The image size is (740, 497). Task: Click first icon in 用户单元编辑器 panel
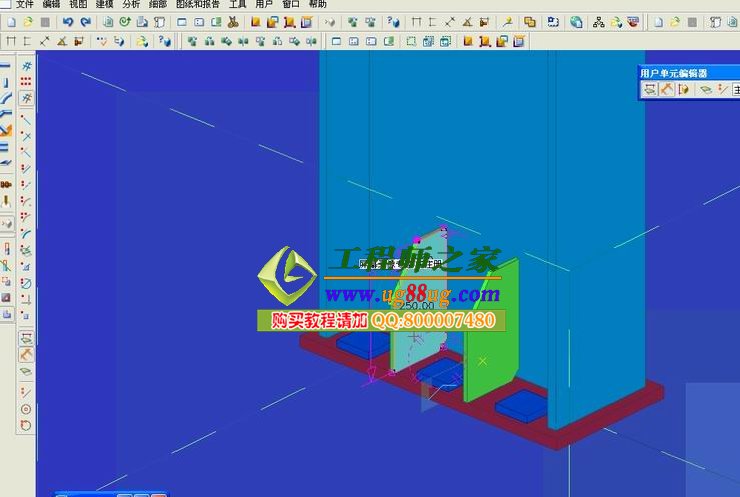(x=649, y=89)
